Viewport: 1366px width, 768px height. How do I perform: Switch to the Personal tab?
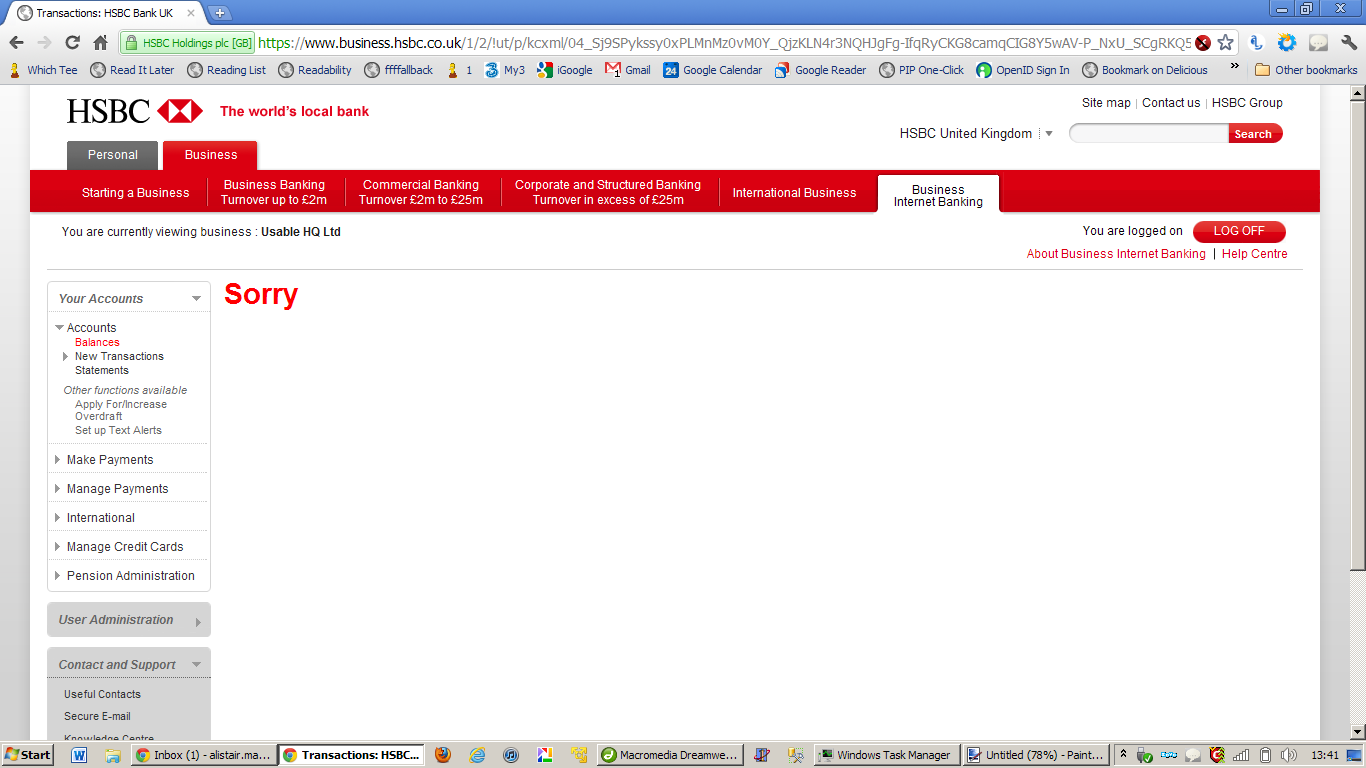tap(113, 155)
